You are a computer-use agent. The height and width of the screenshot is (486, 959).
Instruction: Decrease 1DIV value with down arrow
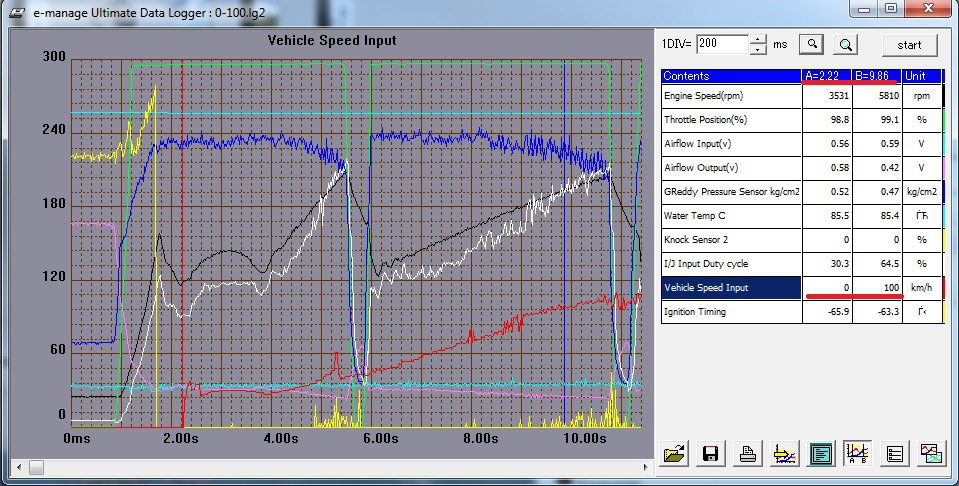(x=758, y=49)
